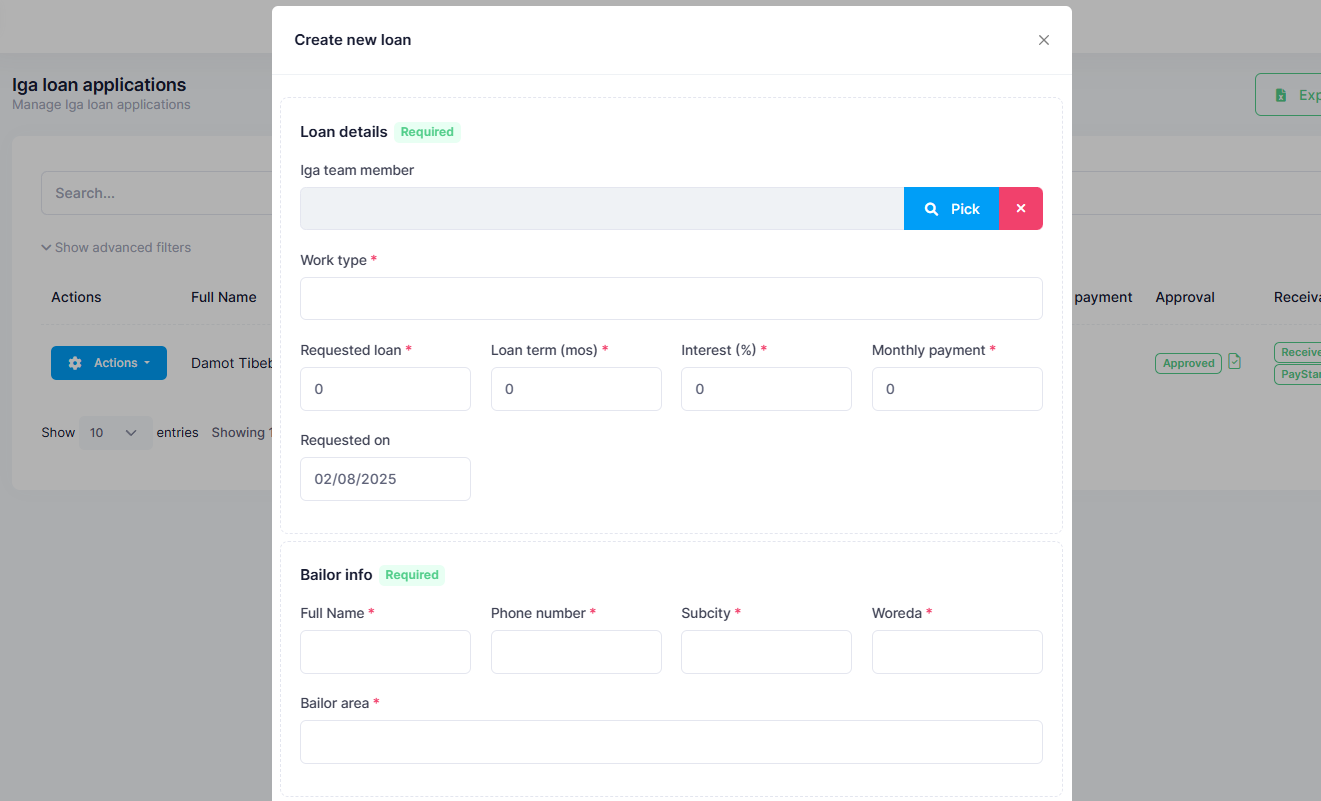Focus the Requested loan amount field
Image resolution: width=1321 pixels, height=801 pixels.
click(x=385, y=389)
